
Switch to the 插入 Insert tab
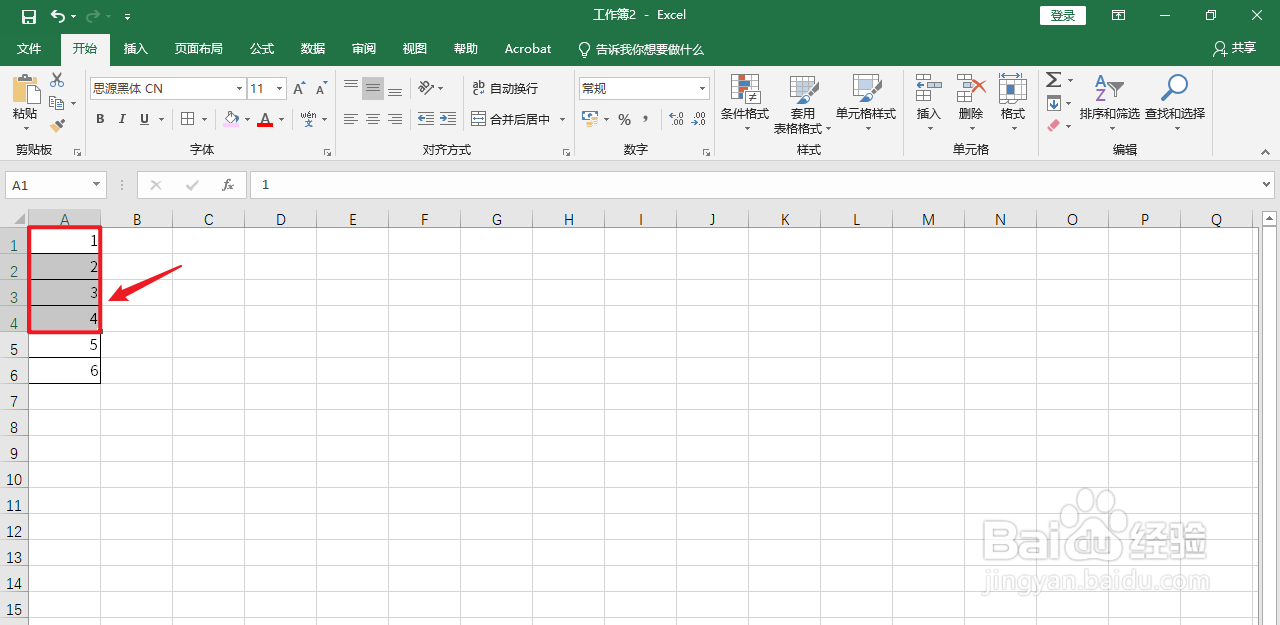[136, 48]
